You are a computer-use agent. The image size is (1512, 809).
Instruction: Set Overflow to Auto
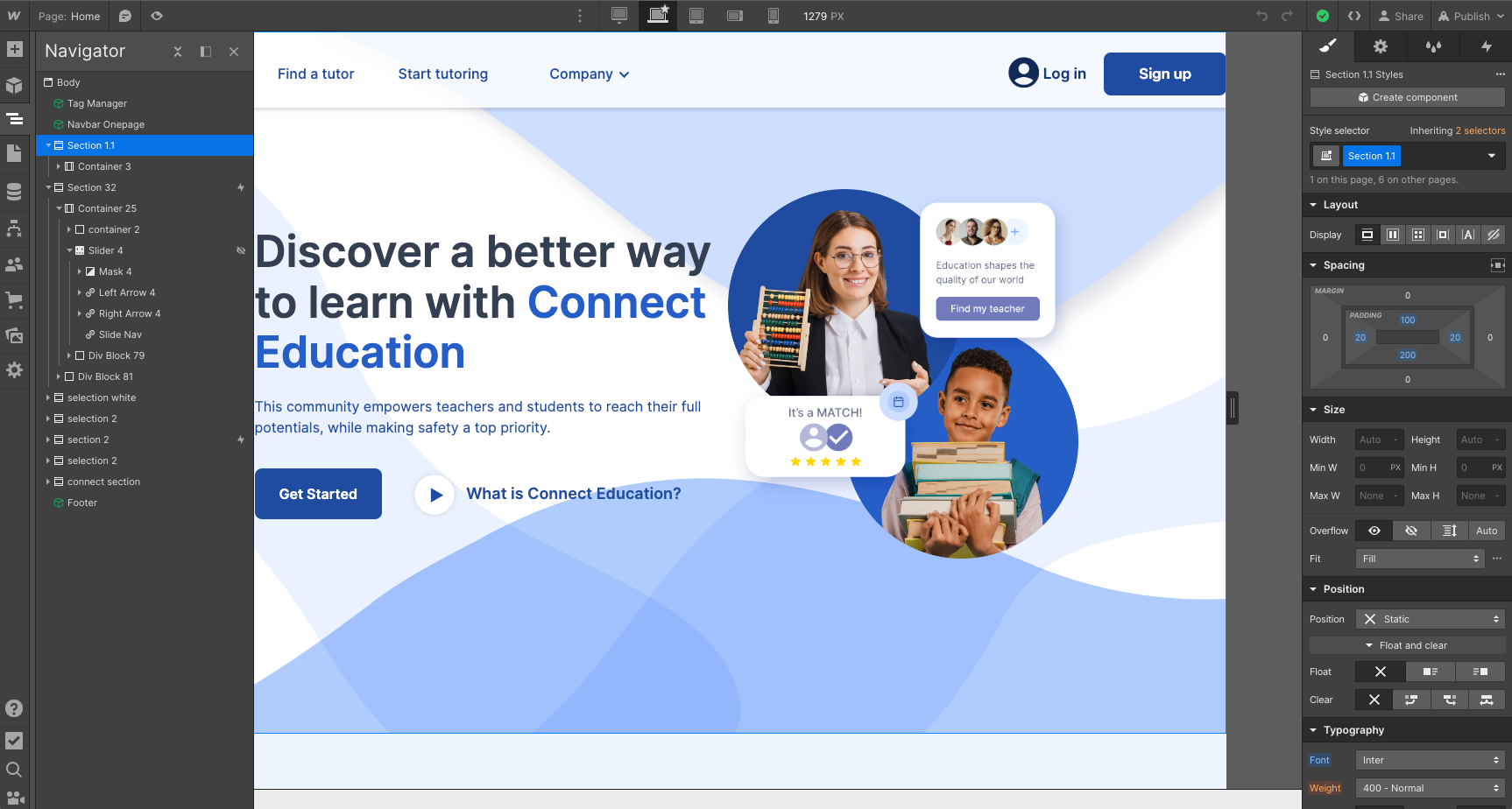click(1487, 531)
